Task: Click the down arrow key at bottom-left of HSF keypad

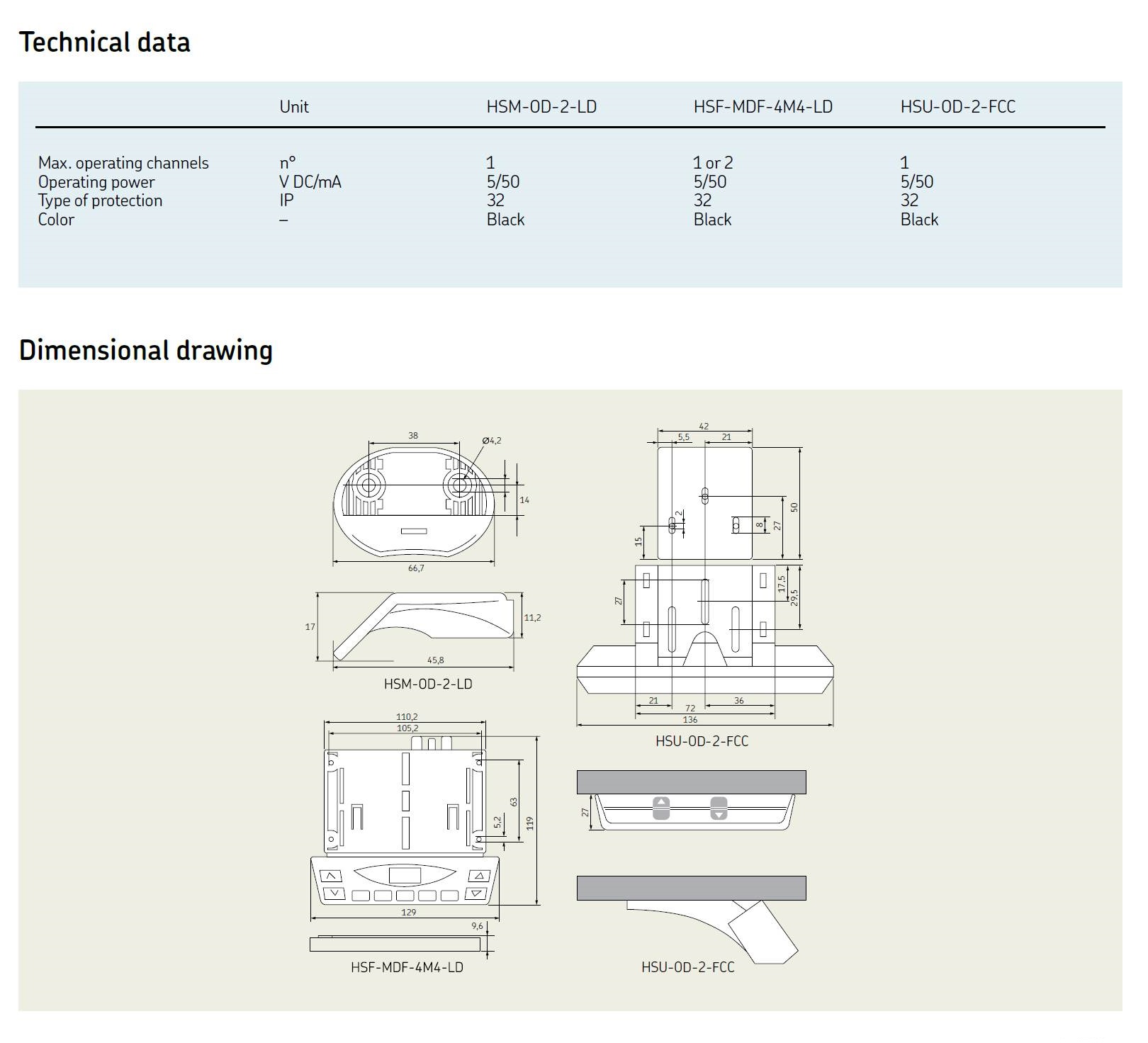Action: pyautogui.click(x=333, y=893)
